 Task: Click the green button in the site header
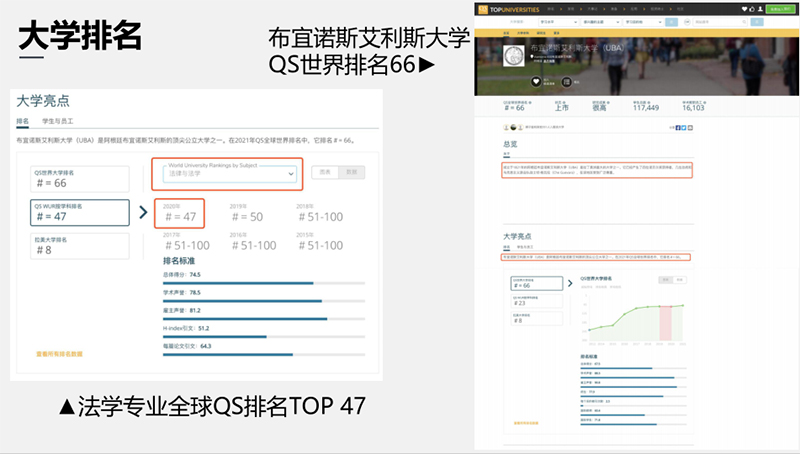click(781, 9)
